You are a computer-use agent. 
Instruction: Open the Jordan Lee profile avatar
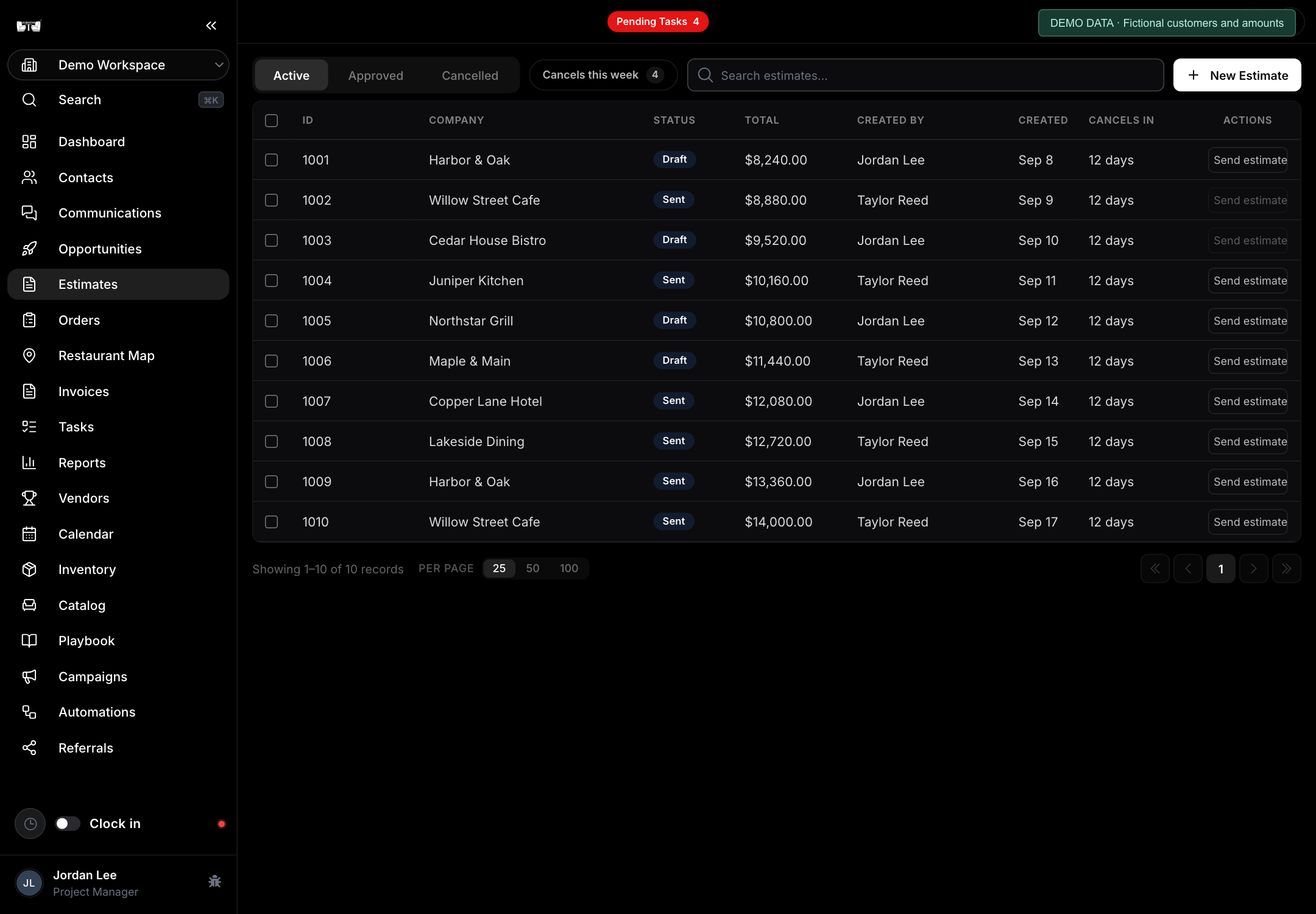point(29,884)
